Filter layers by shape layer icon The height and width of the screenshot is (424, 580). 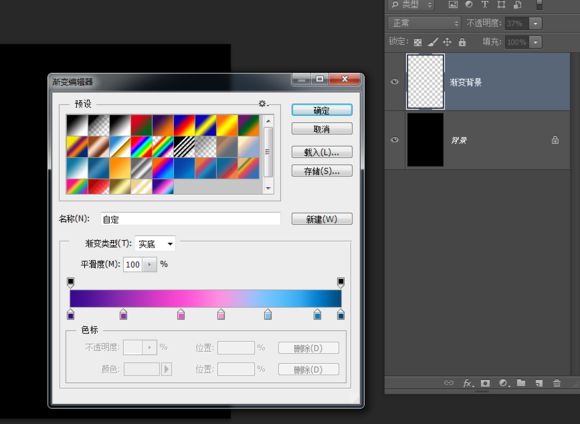[501, 4]
